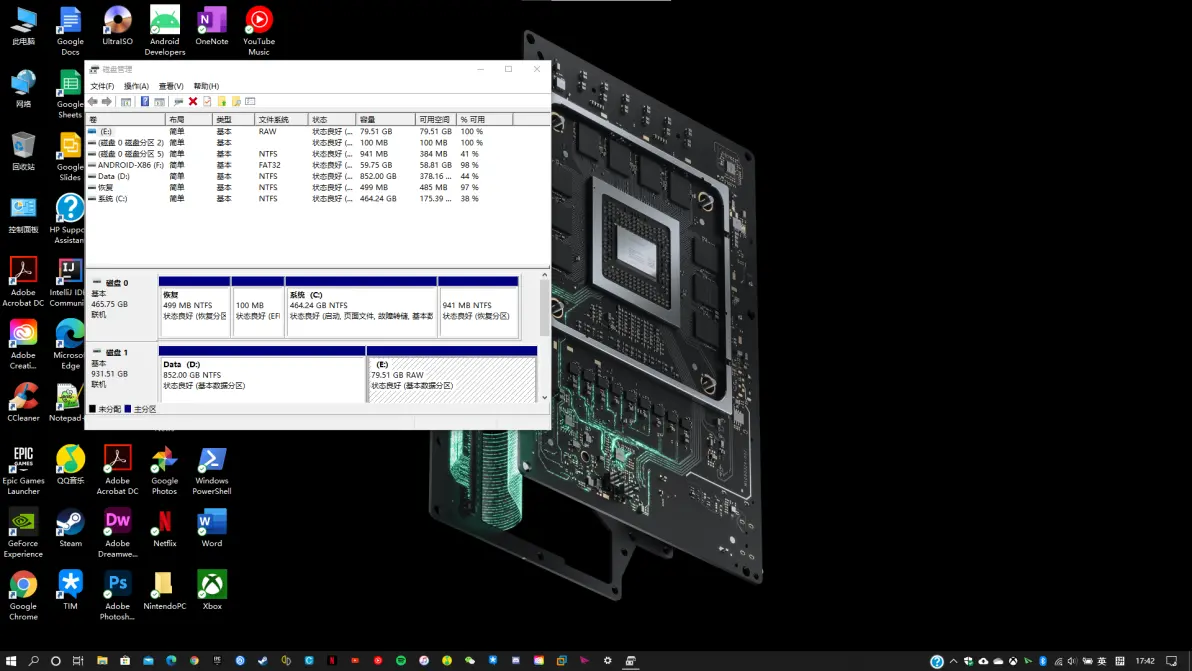
Task: Select the (E:) 79.51 GB RAW partition block
Action: (x=452, y=379)
